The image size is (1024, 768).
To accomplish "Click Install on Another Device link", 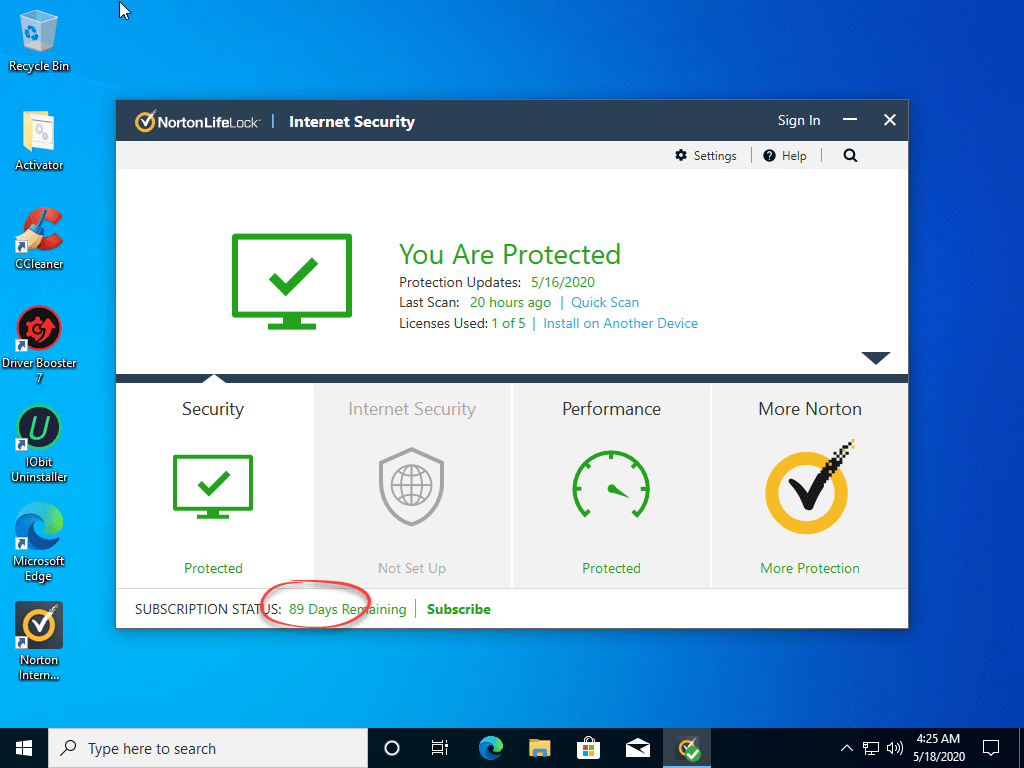I will [620, 323].
